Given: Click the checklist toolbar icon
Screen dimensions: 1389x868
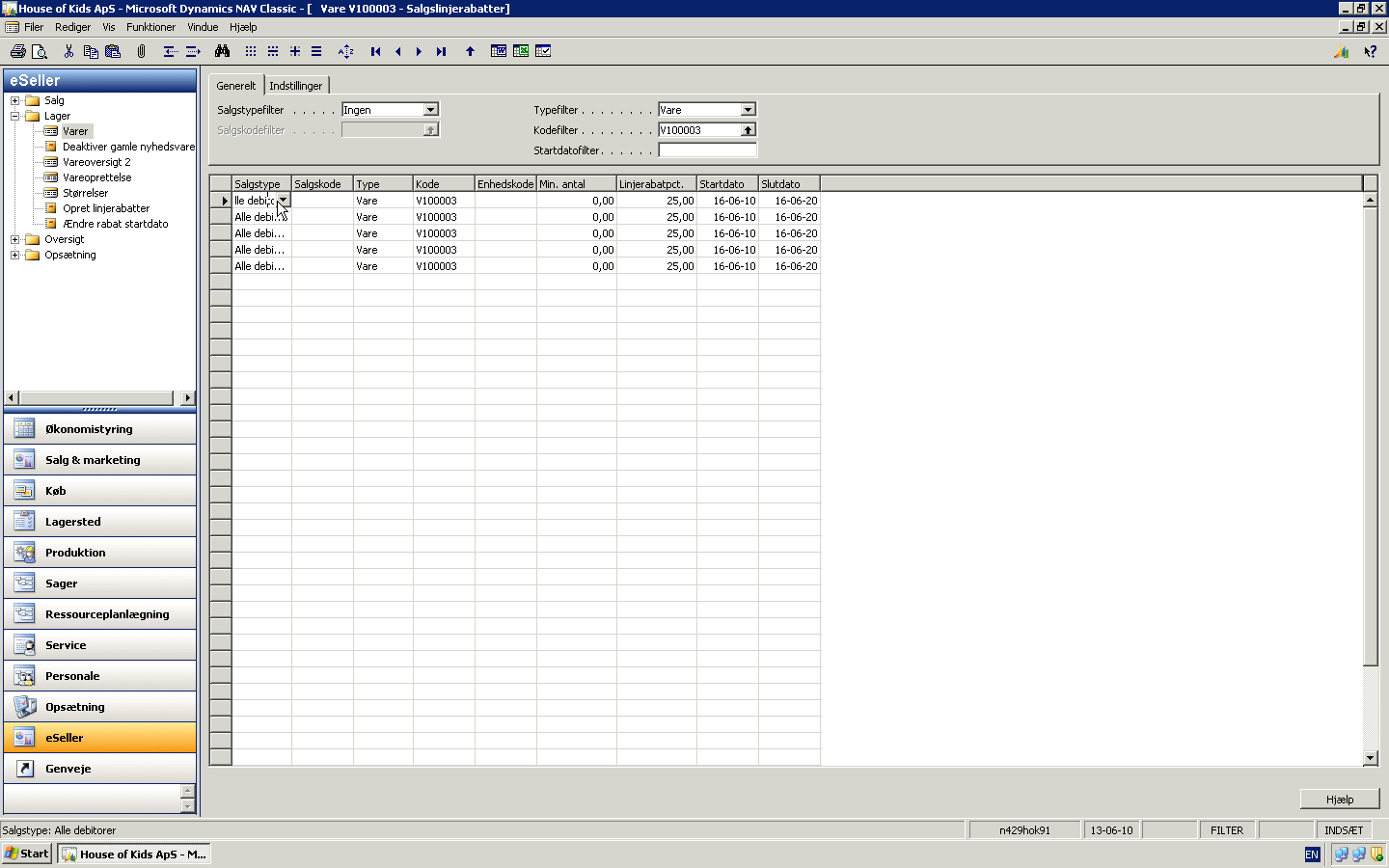Looking at the screenshot, I should [x=543, y=51].
